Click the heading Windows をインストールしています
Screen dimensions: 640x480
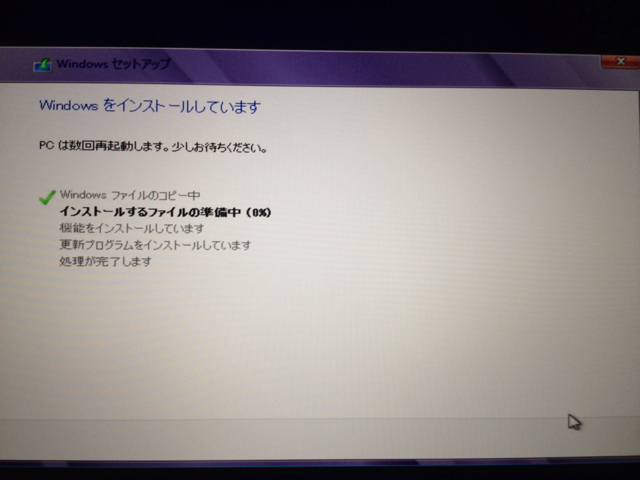tap(150, 106)
